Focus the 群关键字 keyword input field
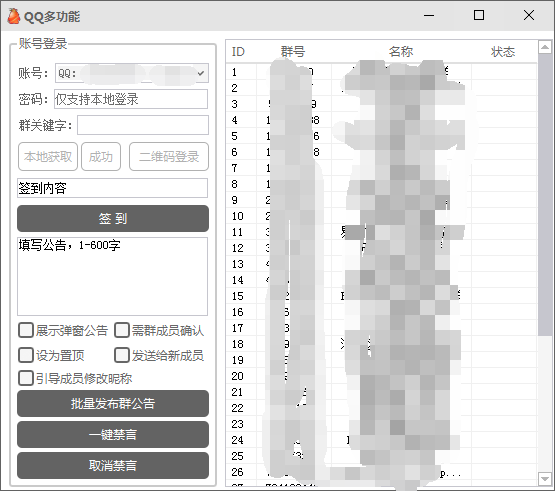This screenshot has width=555, height=491. pyautogui.click(x=143, y=125)
